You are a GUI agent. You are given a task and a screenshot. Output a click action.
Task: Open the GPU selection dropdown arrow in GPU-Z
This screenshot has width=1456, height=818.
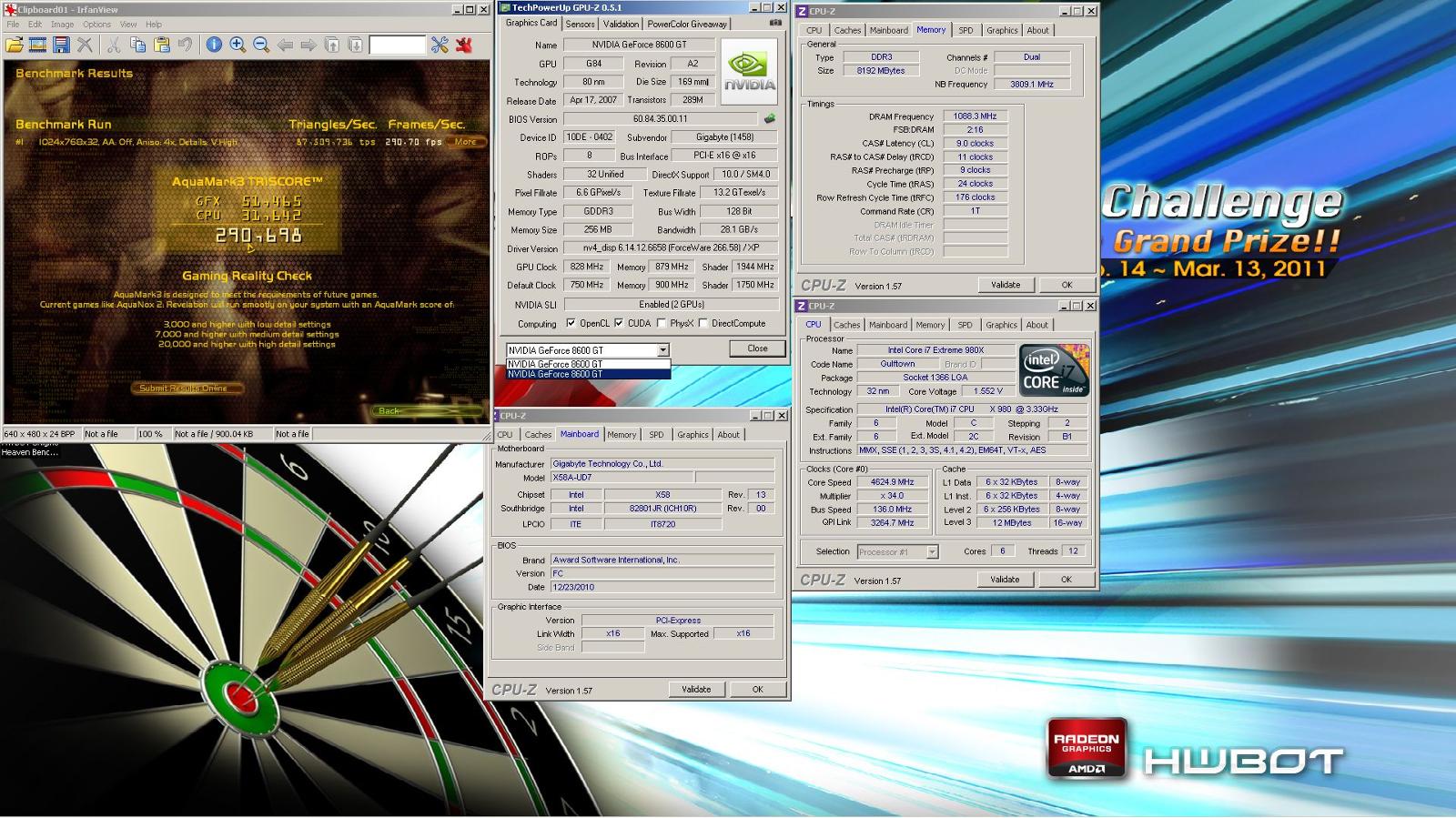[662, 350]
